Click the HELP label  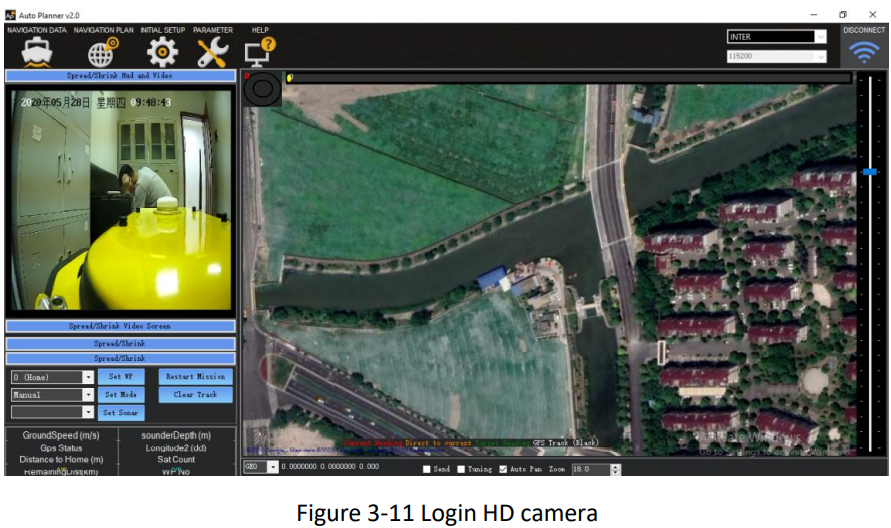[x=260, y=30]
